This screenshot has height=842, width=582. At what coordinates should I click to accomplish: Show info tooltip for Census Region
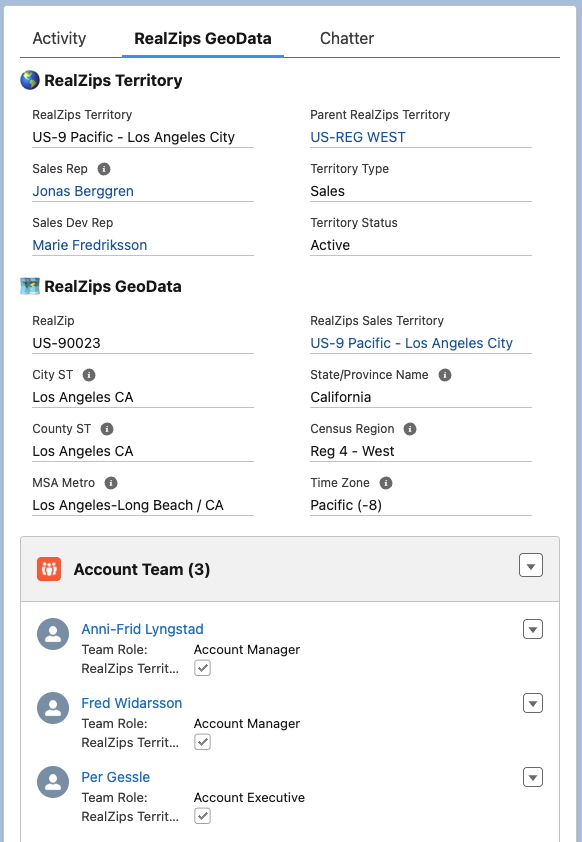410,429
